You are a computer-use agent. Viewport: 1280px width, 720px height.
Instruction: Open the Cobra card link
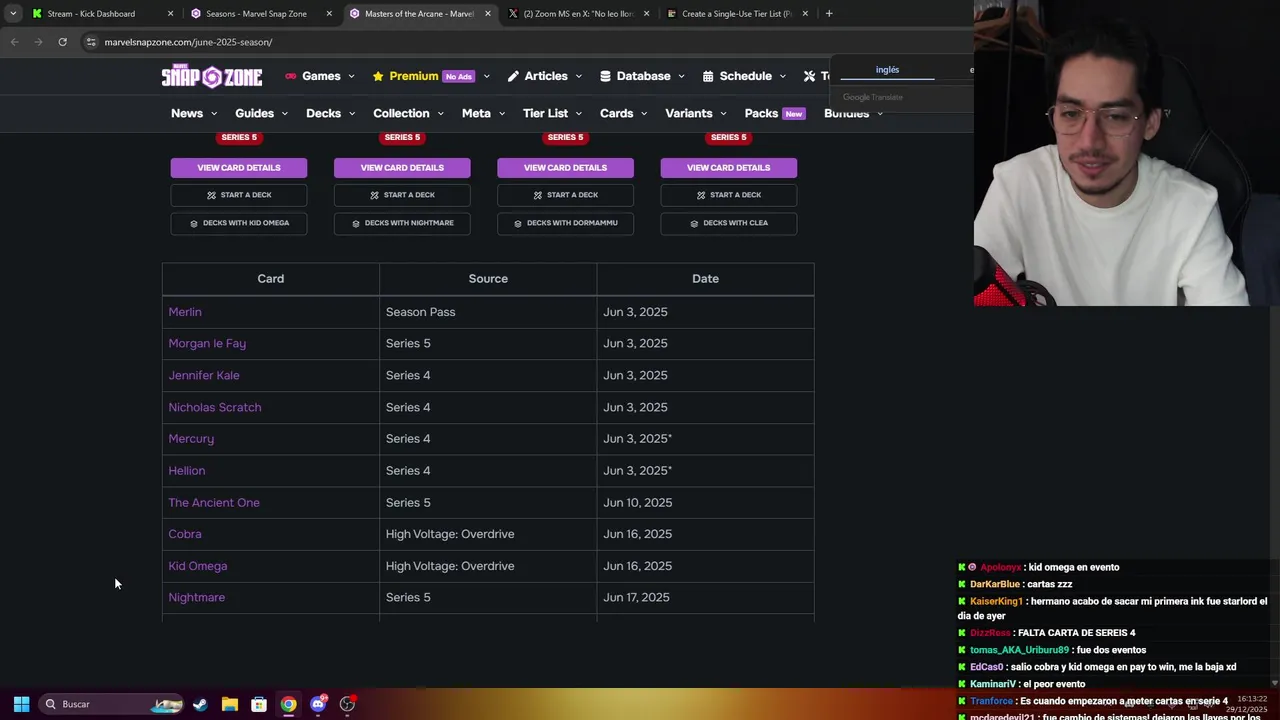185,534
